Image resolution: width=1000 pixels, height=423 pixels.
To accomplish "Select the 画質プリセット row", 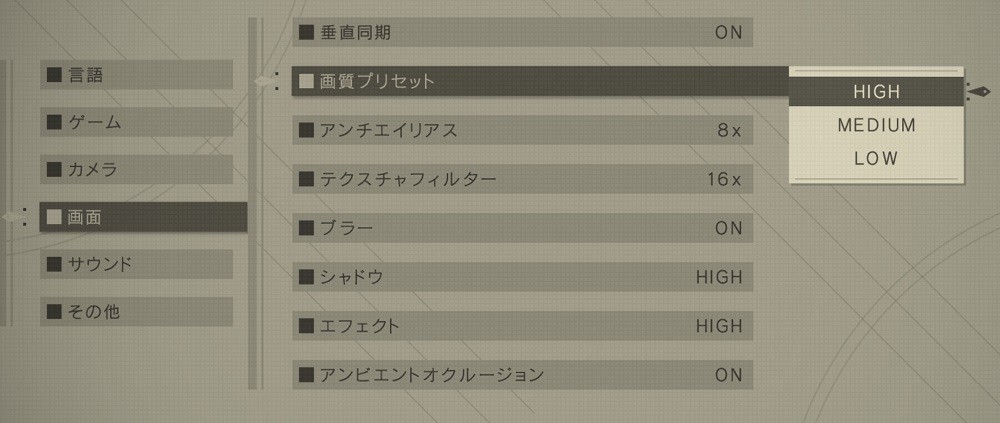I will tap(540, 82).
